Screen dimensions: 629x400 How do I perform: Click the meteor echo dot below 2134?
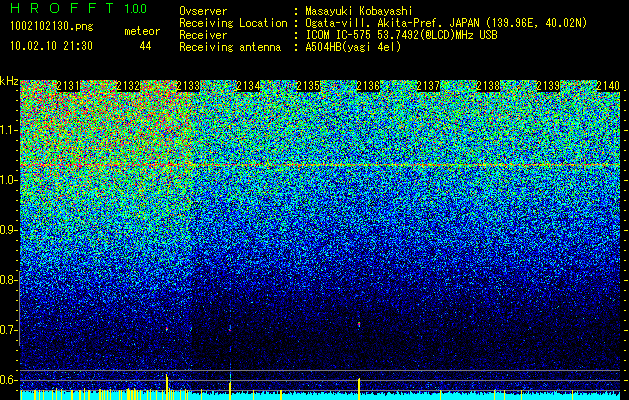click(x=230, y=329)
